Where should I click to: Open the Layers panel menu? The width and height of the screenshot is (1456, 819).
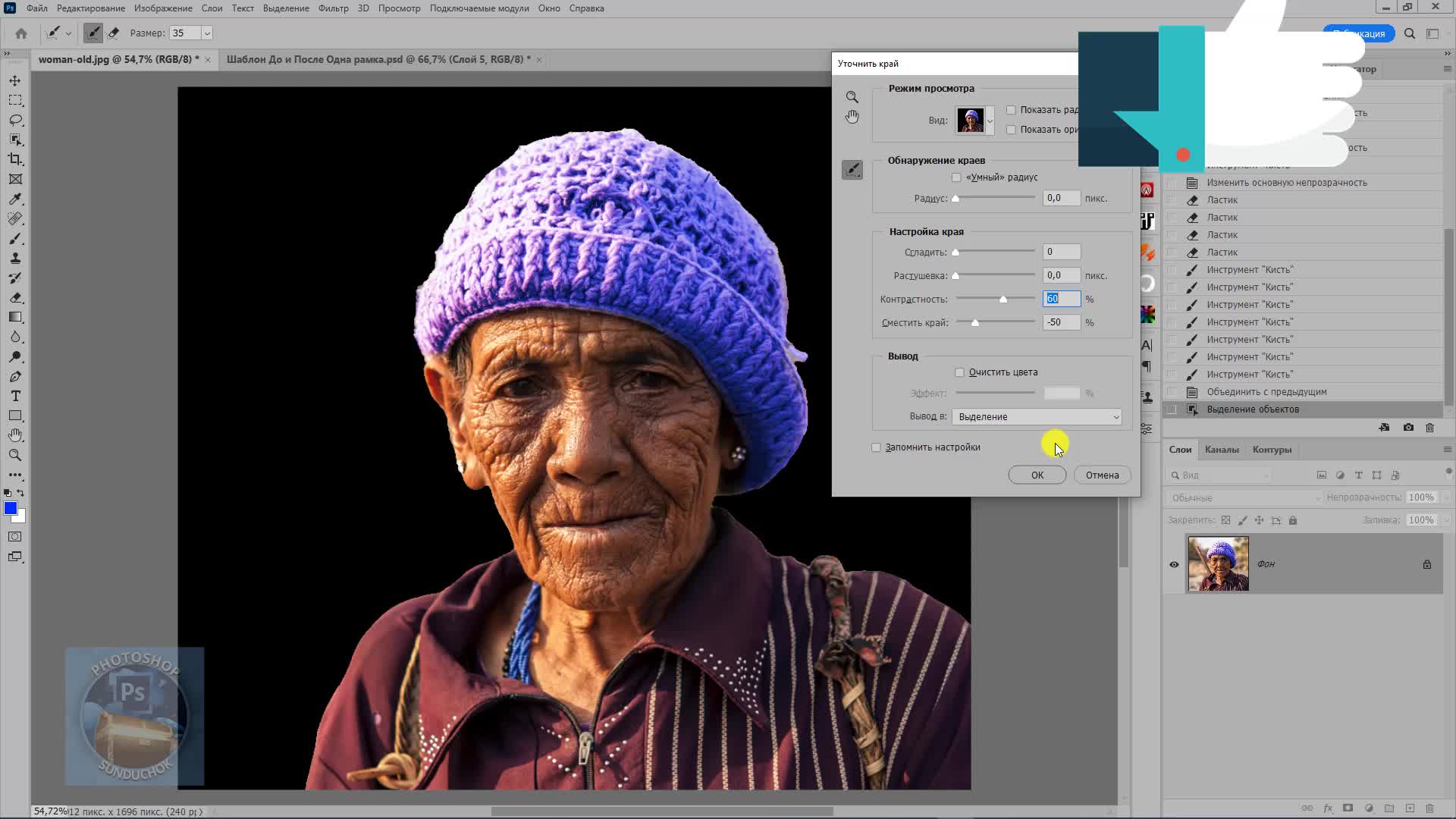(x=1447, y=450)
